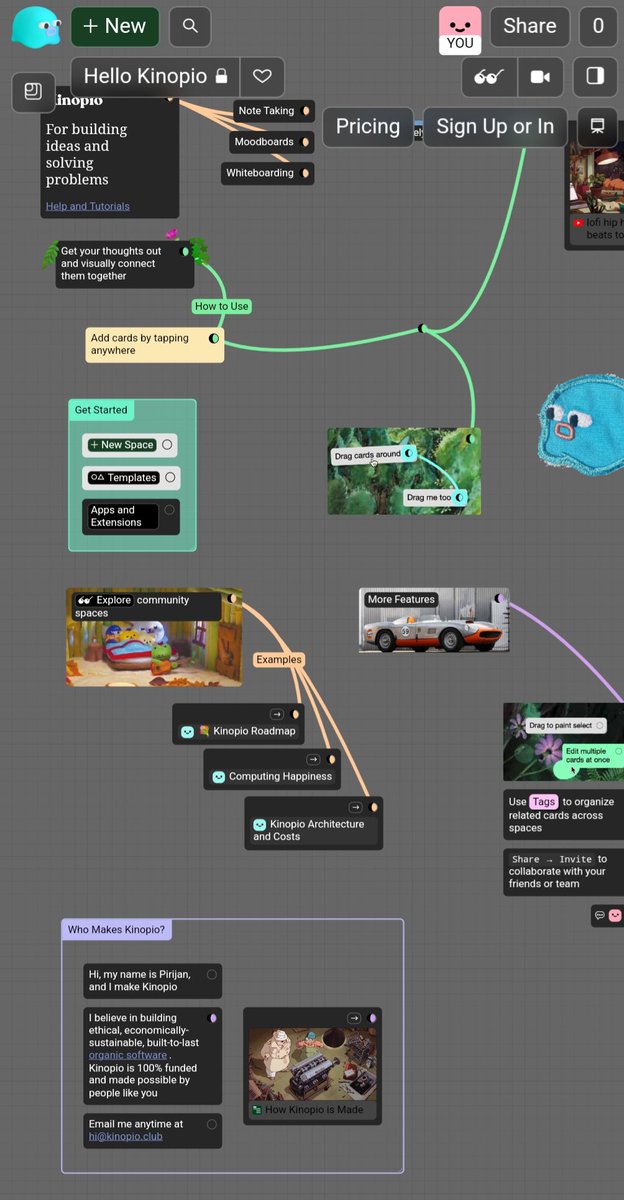Click connector on 'Drag cards around' card
Screen dimensions: 624x1200
[x=408, y=454]
